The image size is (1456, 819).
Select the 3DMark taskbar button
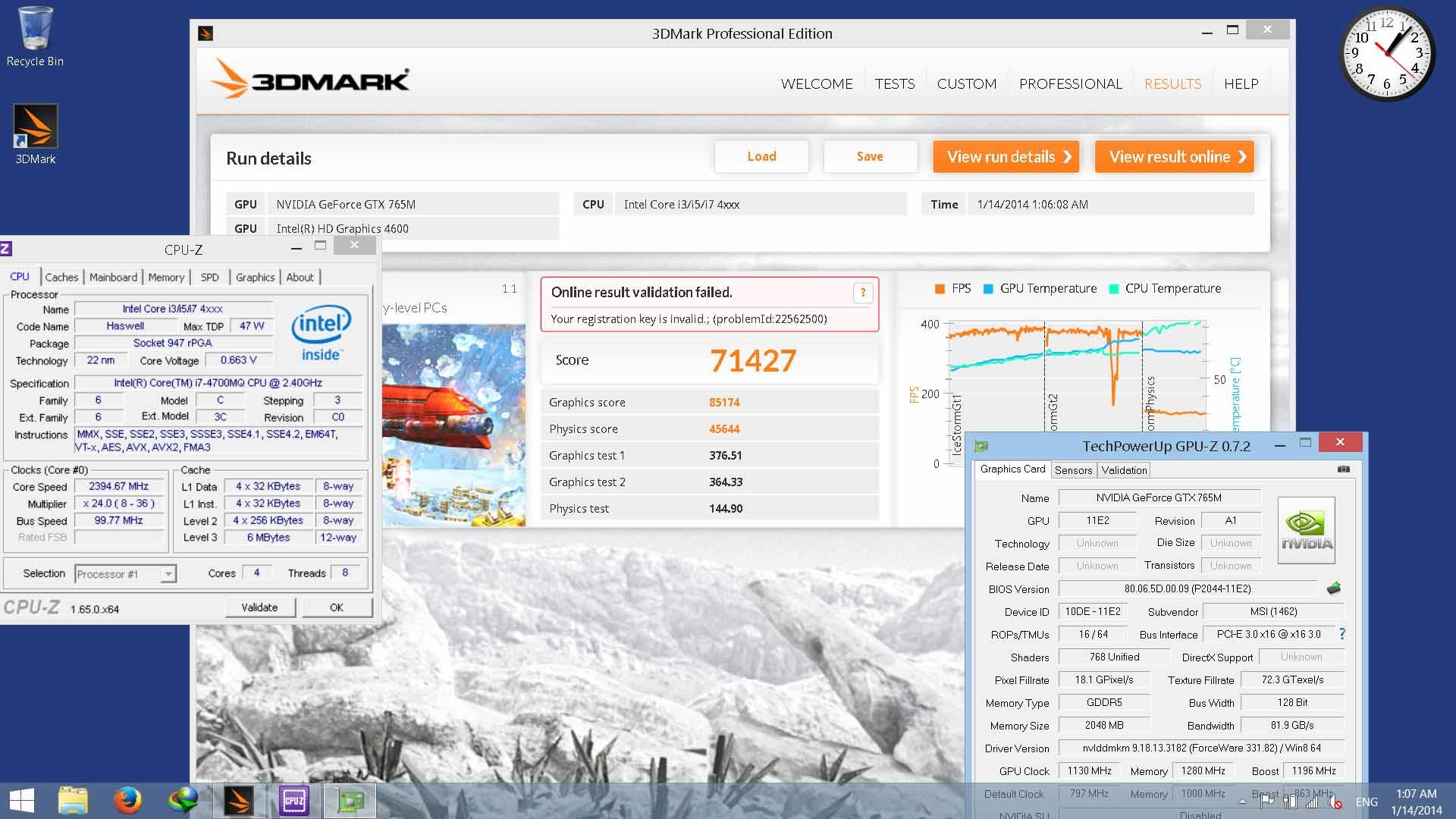[238, 801]
